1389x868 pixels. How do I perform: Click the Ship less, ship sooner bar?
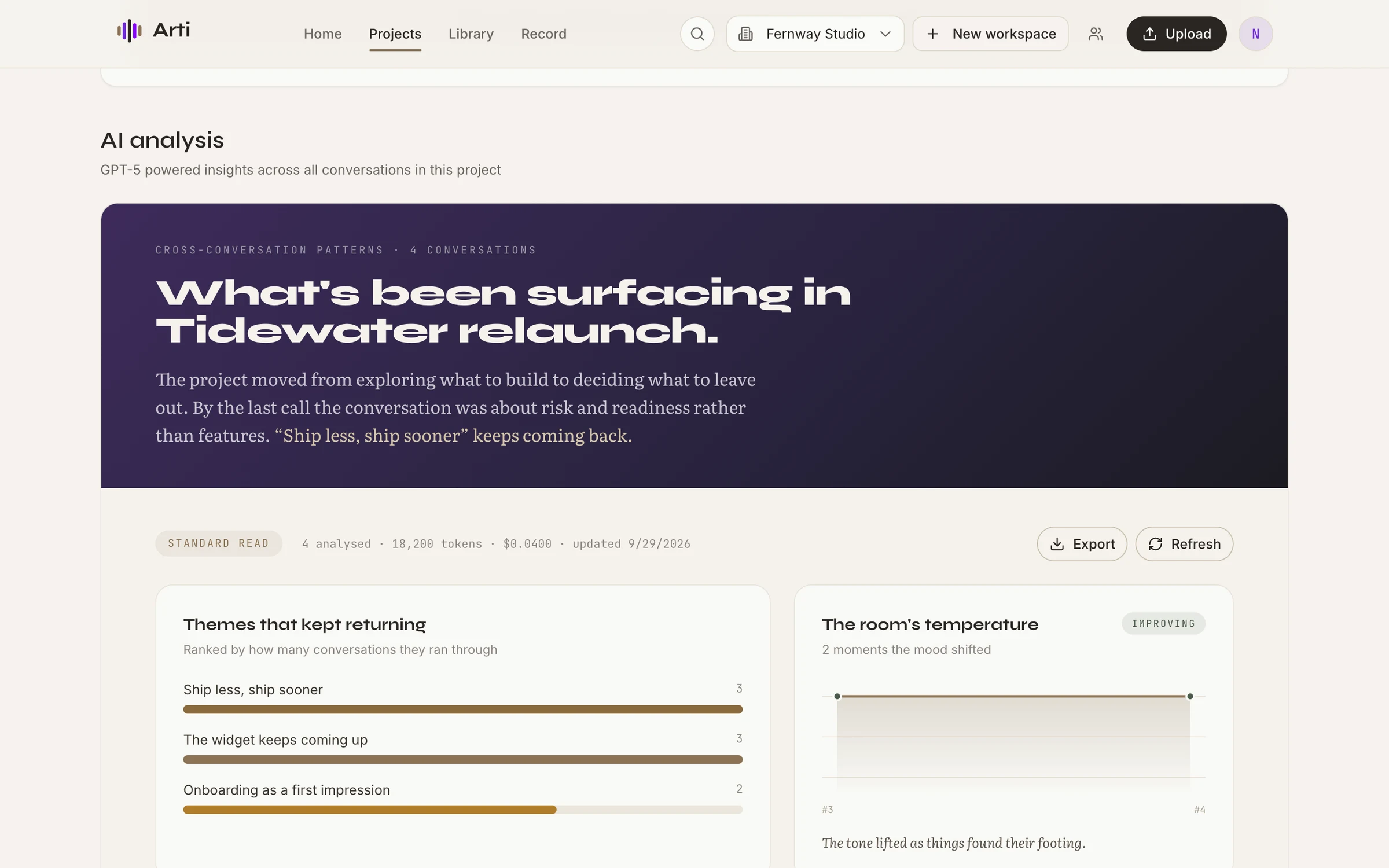point(462,709)
